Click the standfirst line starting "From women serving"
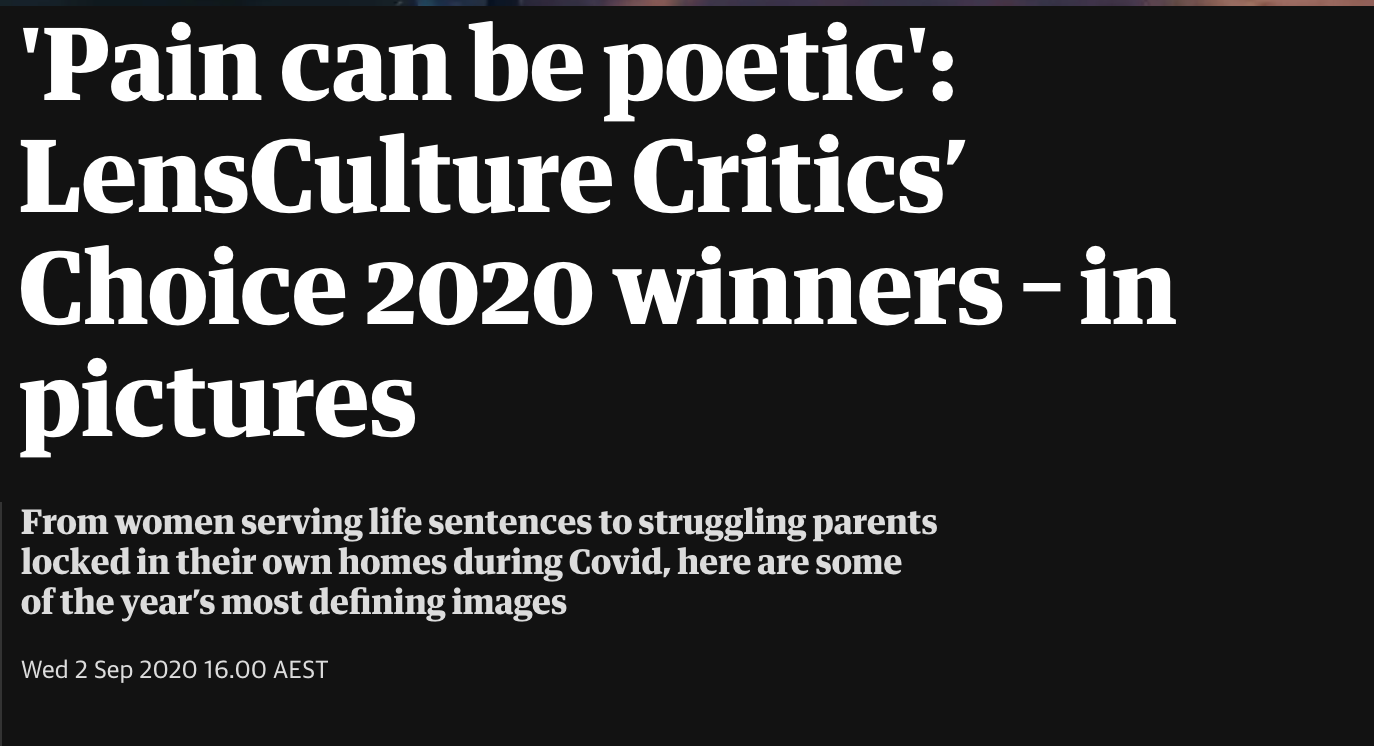Viewport: 1374px width, 746px height. [x=479, y=522]
